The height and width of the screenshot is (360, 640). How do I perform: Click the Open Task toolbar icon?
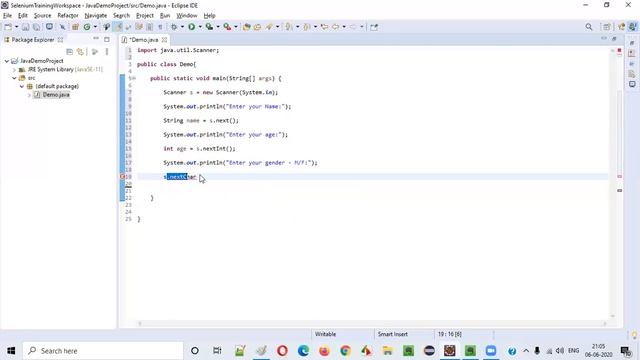pyautogui.click(x=258, y=27)
